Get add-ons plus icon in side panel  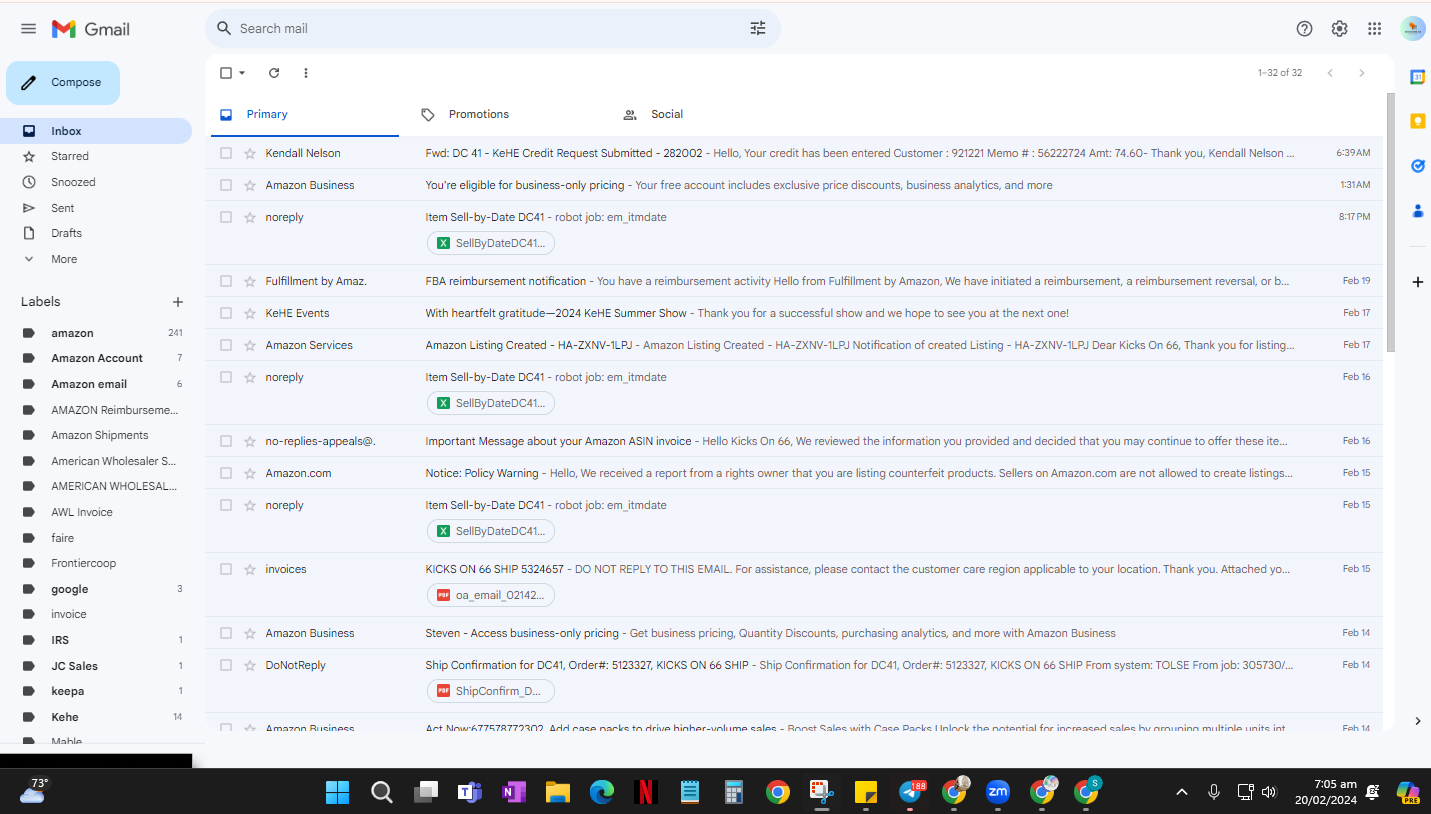pos(1417,282)
